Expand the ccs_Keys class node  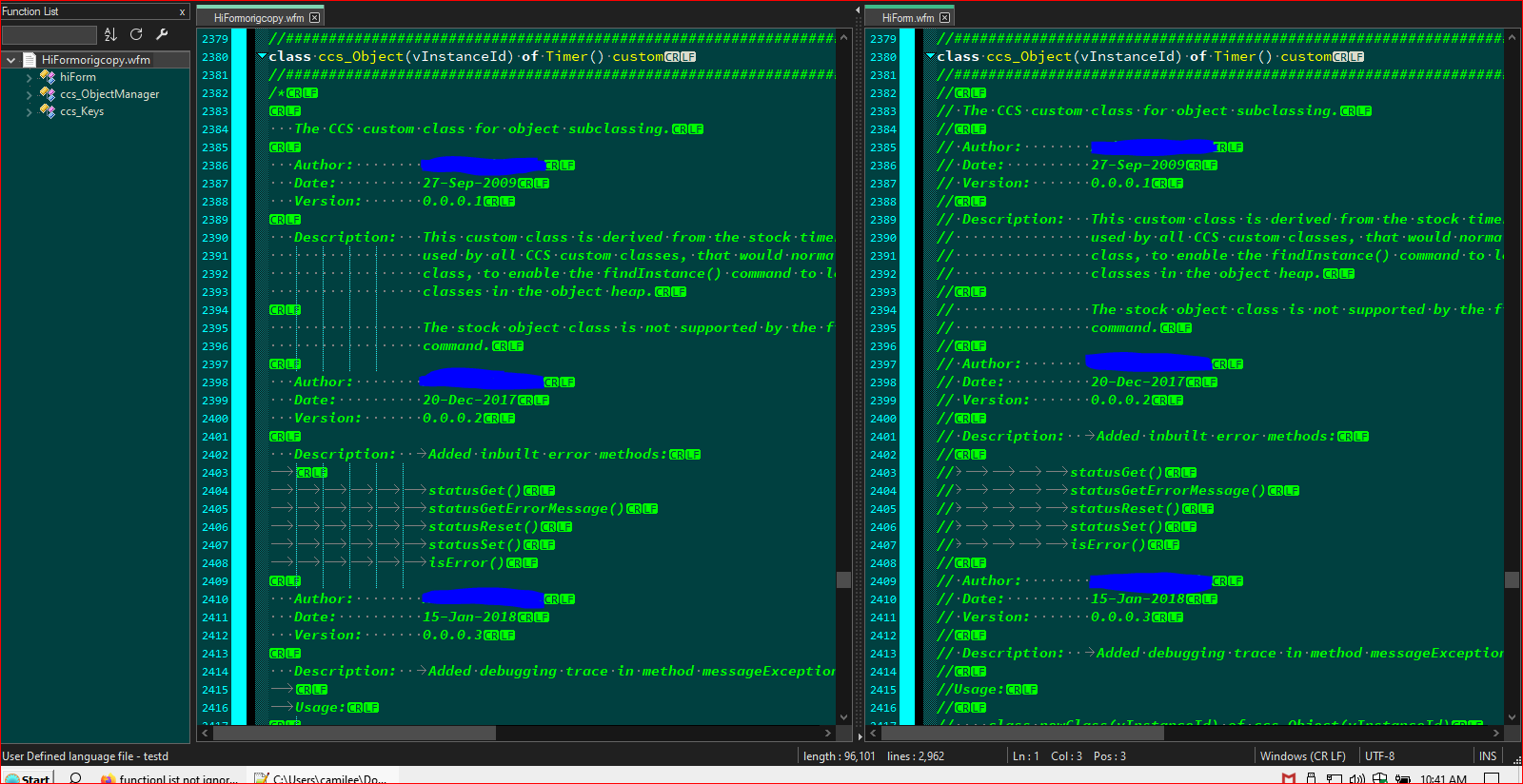coord(29,111)
